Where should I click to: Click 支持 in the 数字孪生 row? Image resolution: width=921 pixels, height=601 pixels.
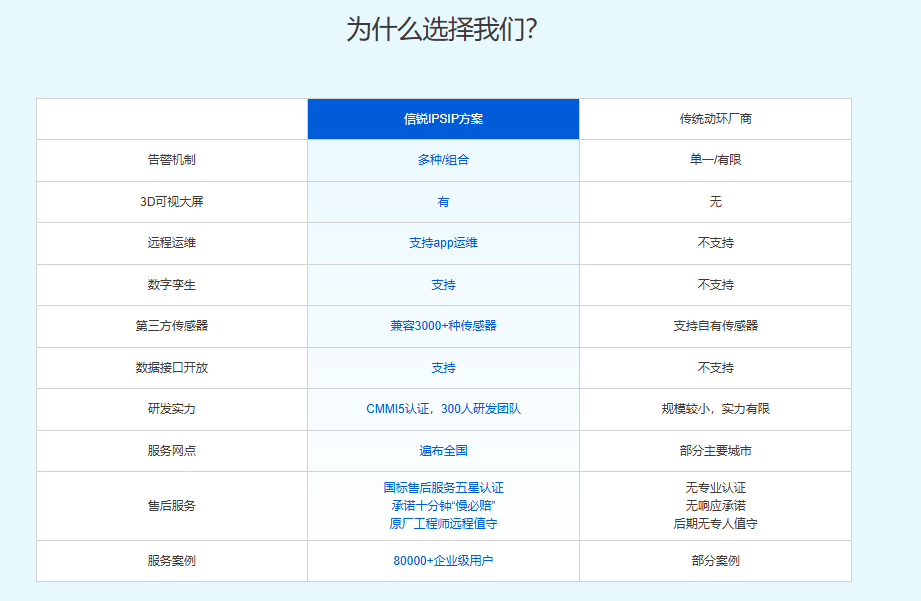click(x=443, y=285)
